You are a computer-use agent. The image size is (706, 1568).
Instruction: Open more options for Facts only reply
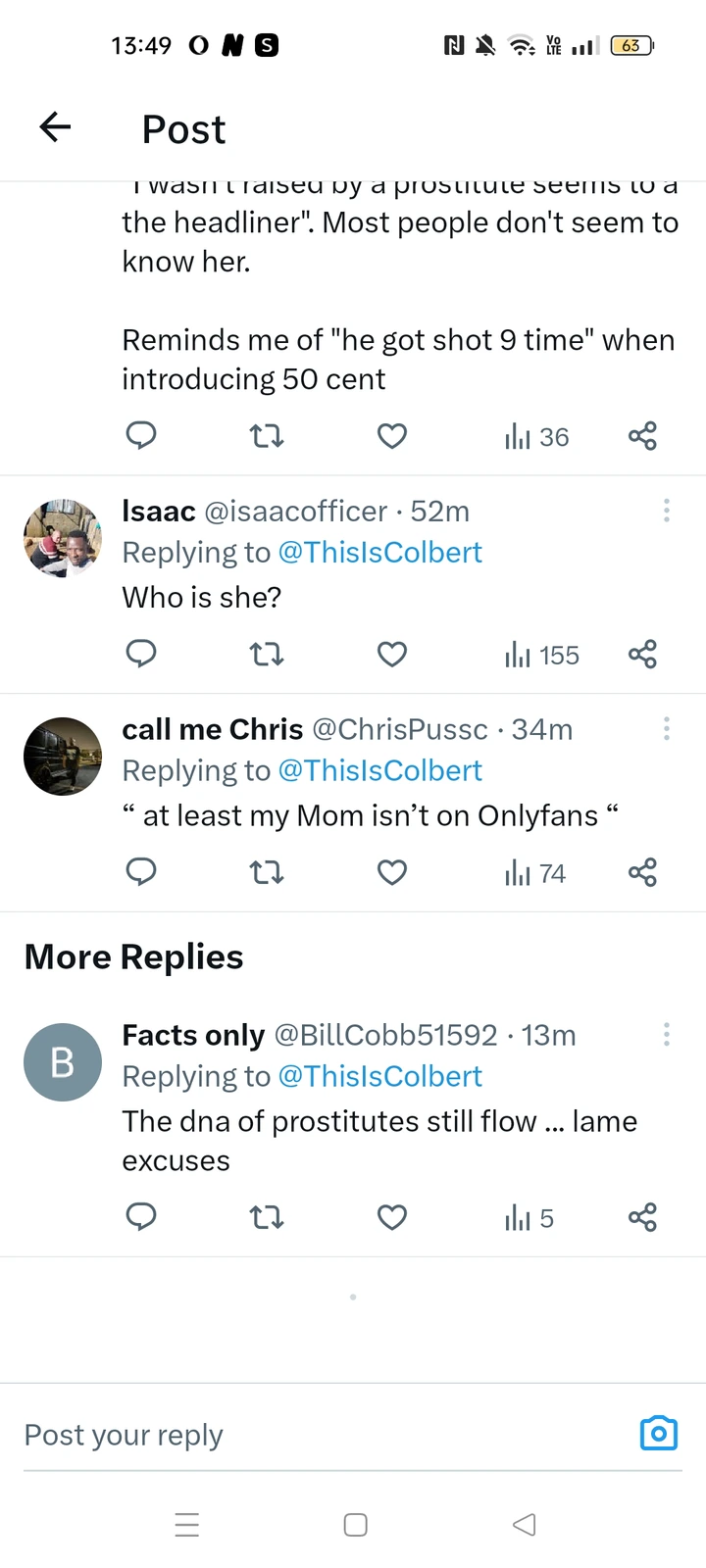666,1035
